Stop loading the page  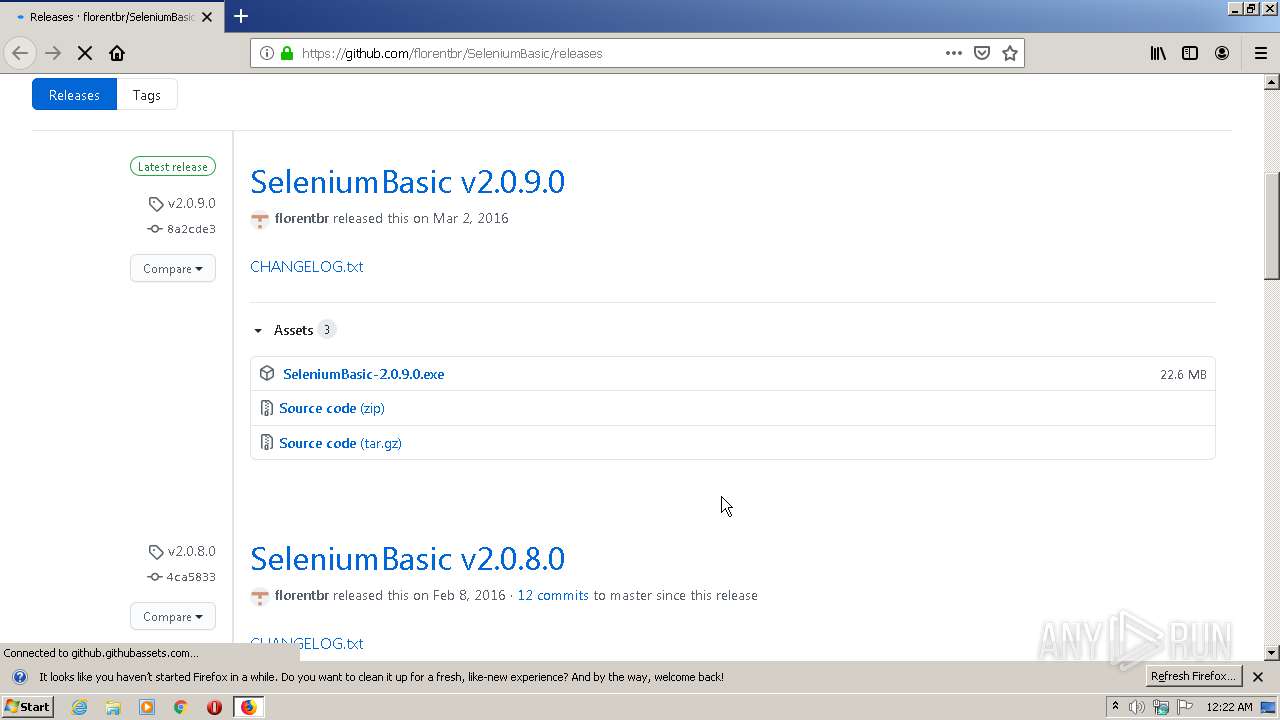point(85,53)
